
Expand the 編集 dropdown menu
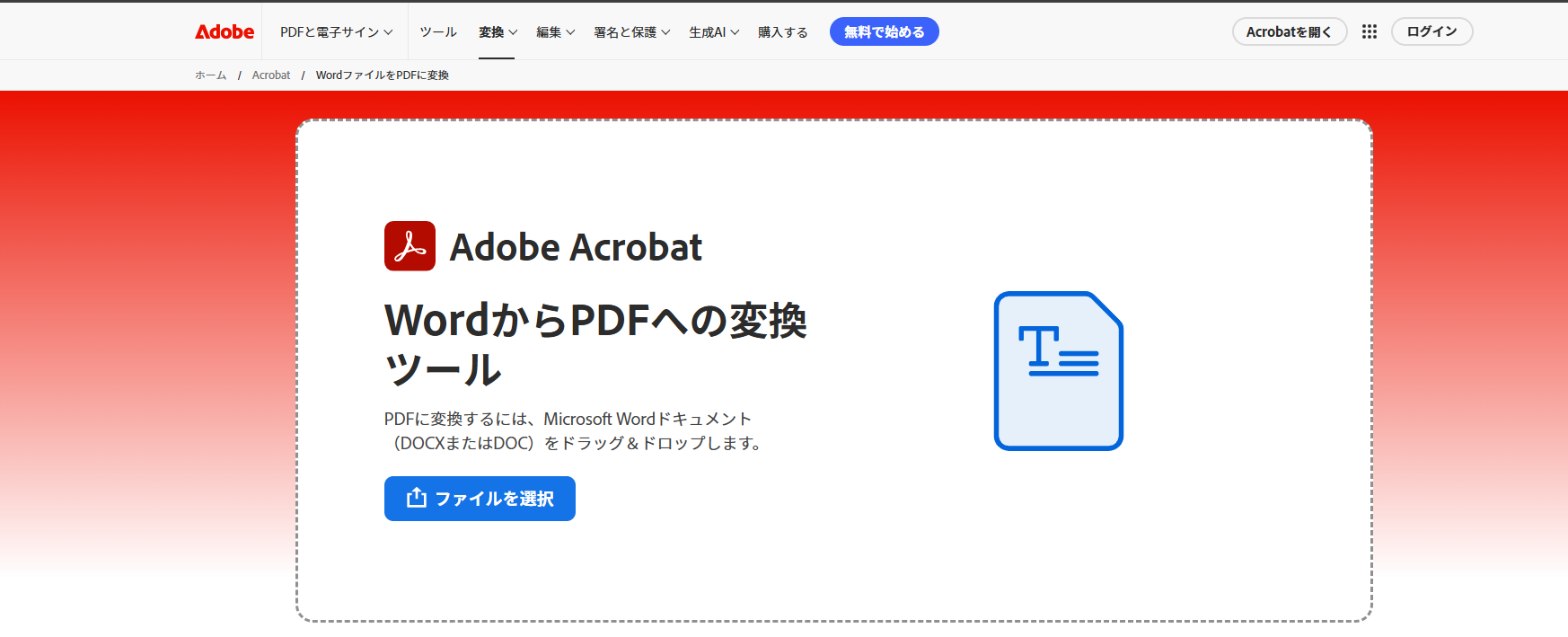[x=555, y=32]
